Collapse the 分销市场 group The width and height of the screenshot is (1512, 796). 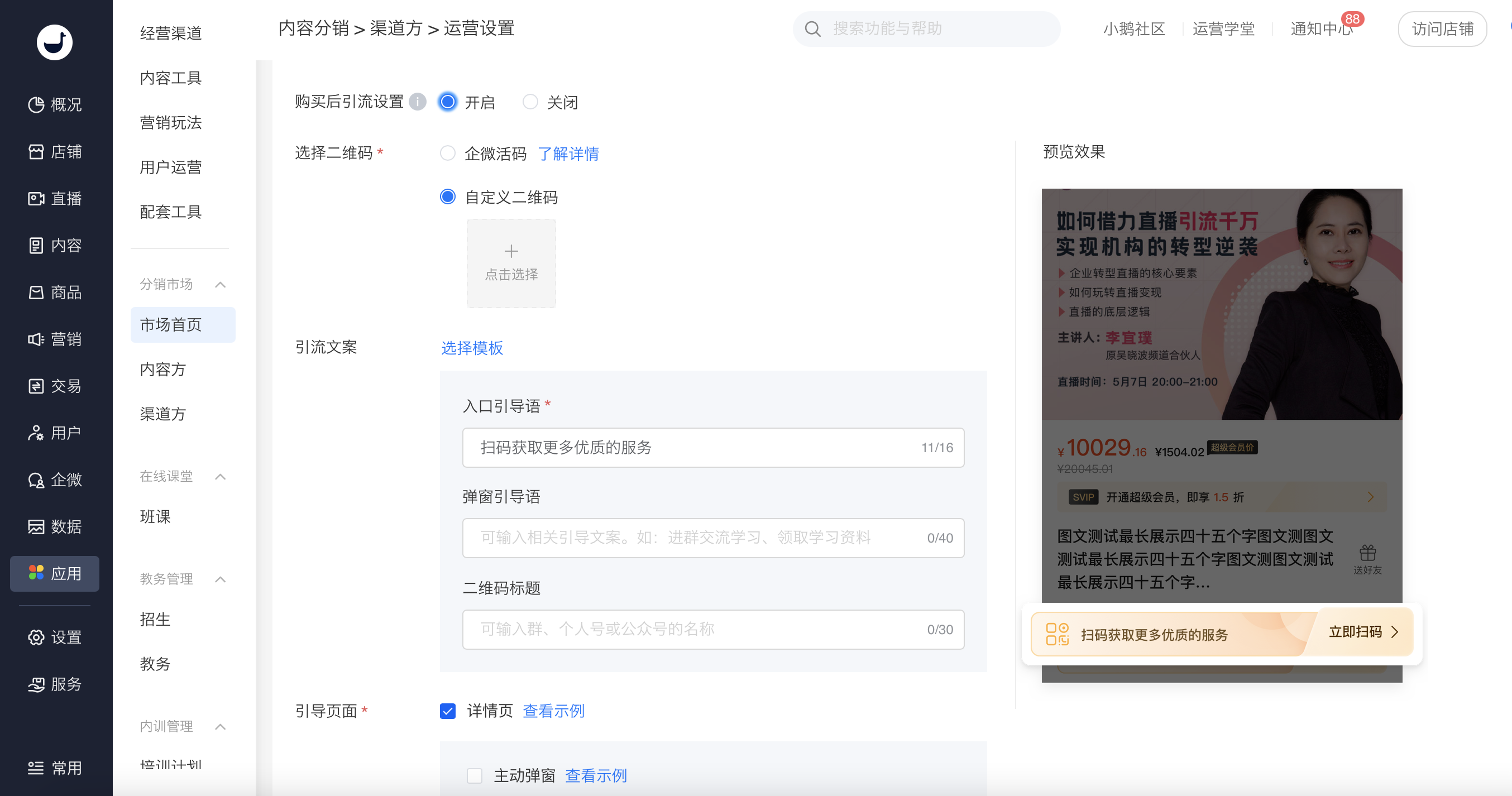coord(220,285)
